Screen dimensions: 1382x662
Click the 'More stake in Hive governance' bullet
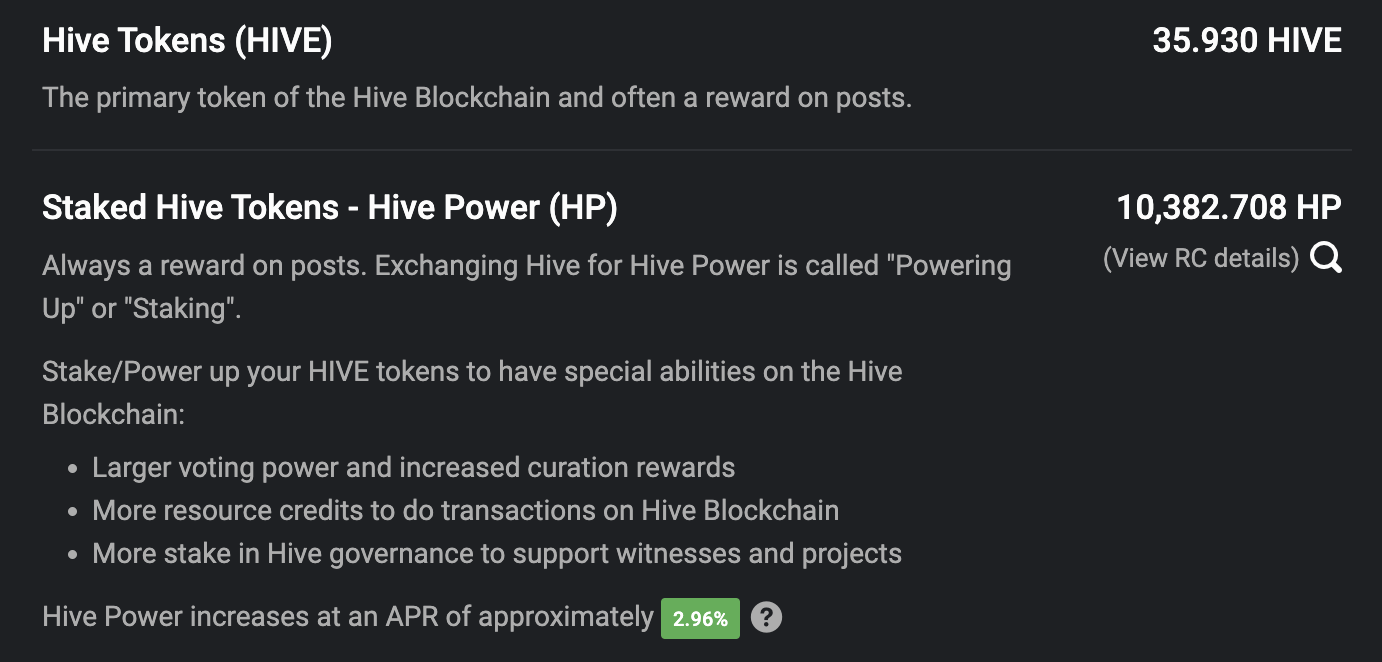coord(497,553)
